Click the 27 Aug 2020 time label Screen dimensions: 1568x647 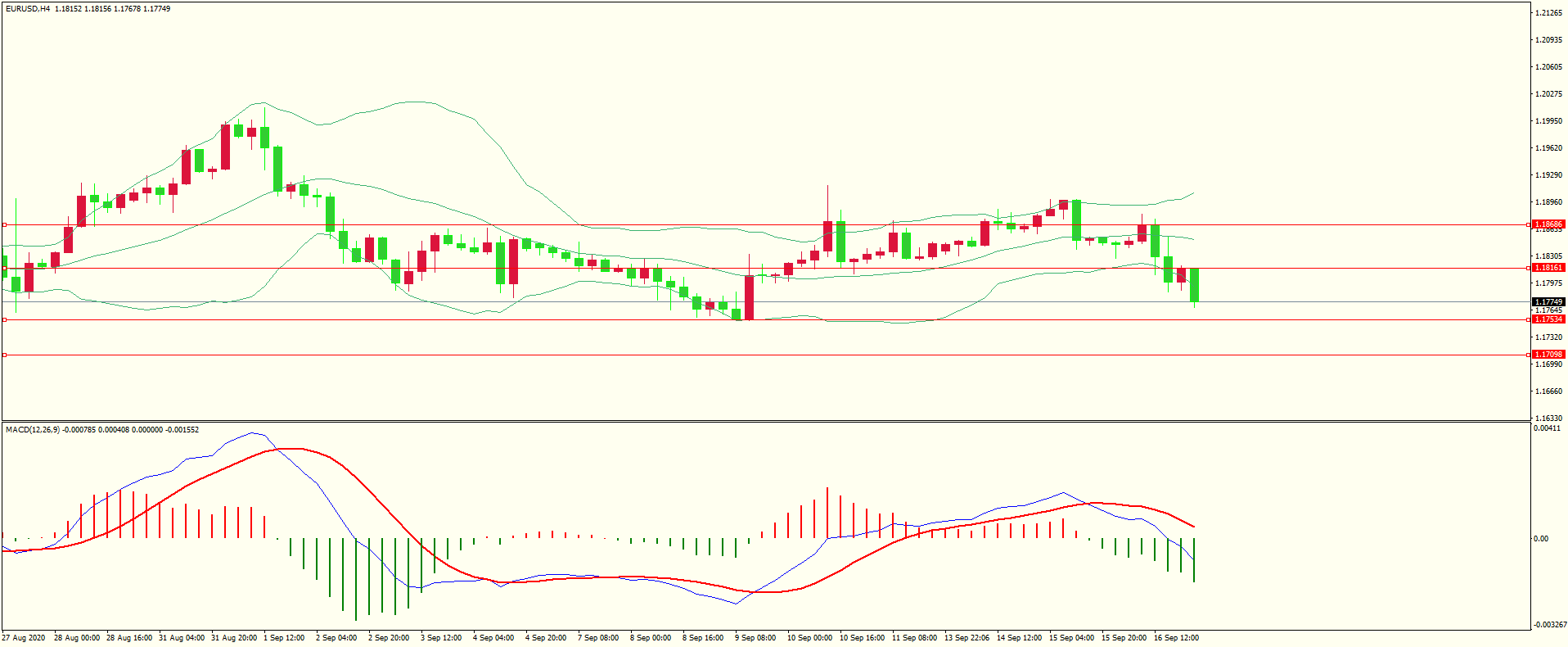pos(24,638)
